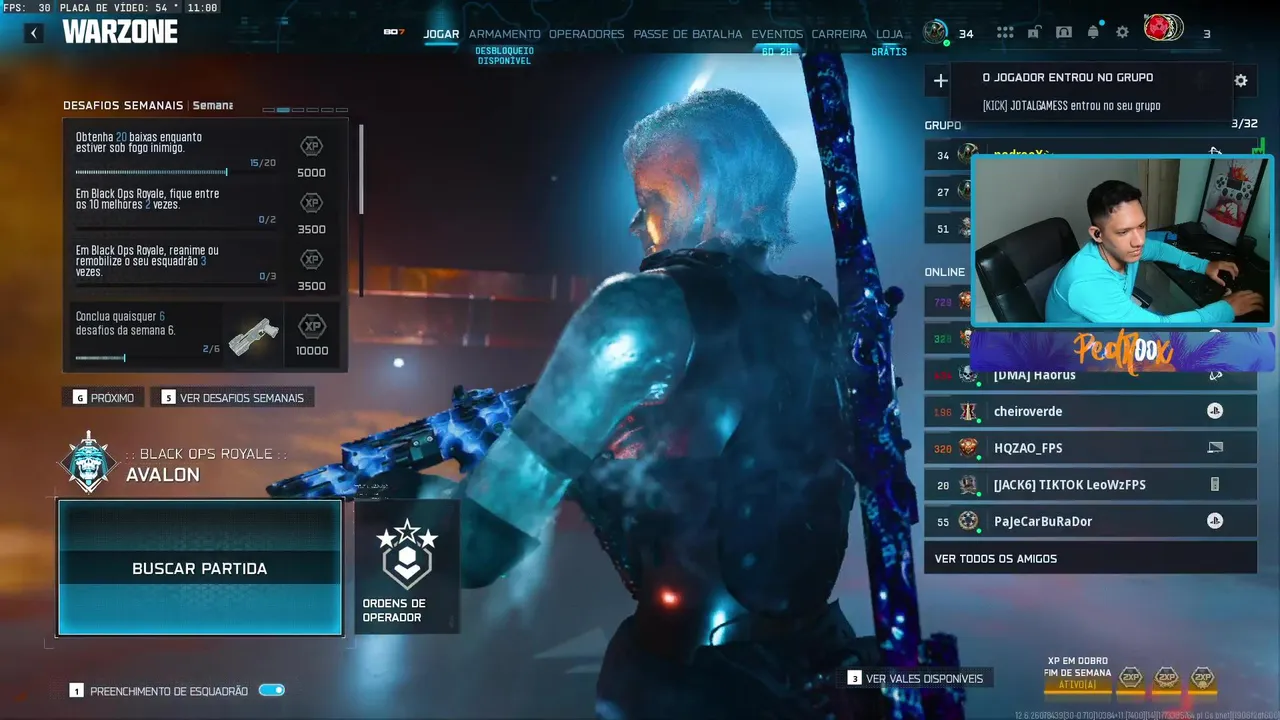
Task: Click the XP icon of 5000 reward challenge
Action: tap(311, 146)
